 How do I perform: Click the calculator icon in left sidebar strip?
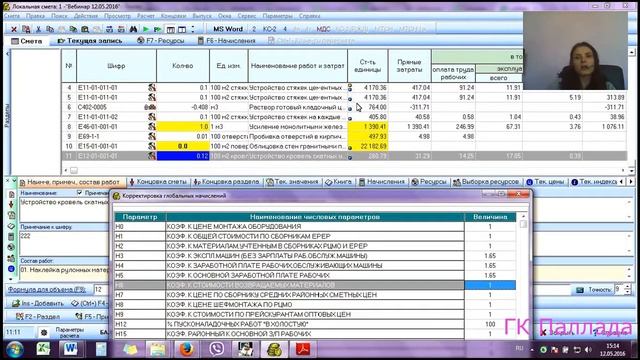click(11, 237)
